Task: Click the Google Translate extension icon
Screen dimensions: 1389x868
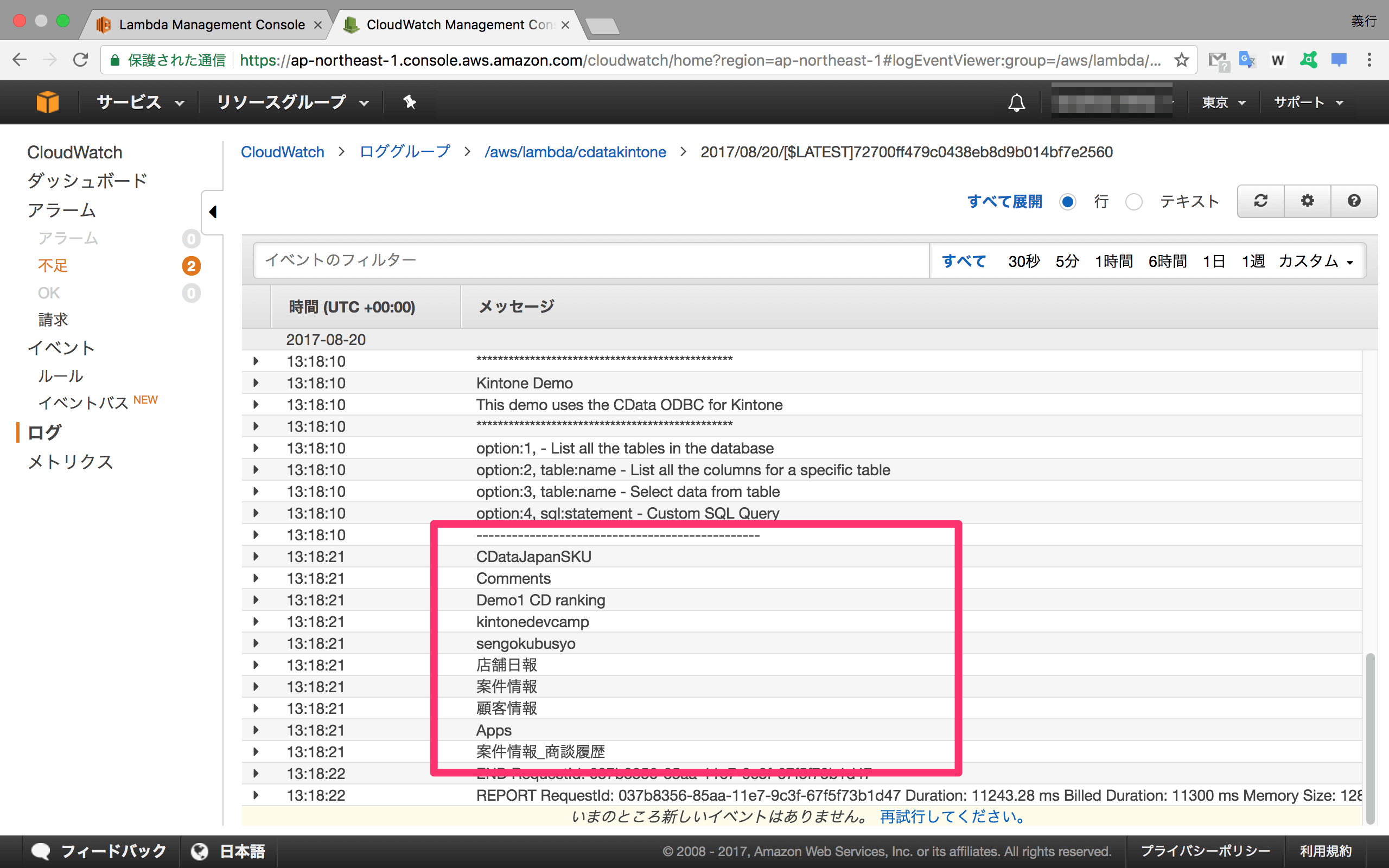Action: [1246, 60]
